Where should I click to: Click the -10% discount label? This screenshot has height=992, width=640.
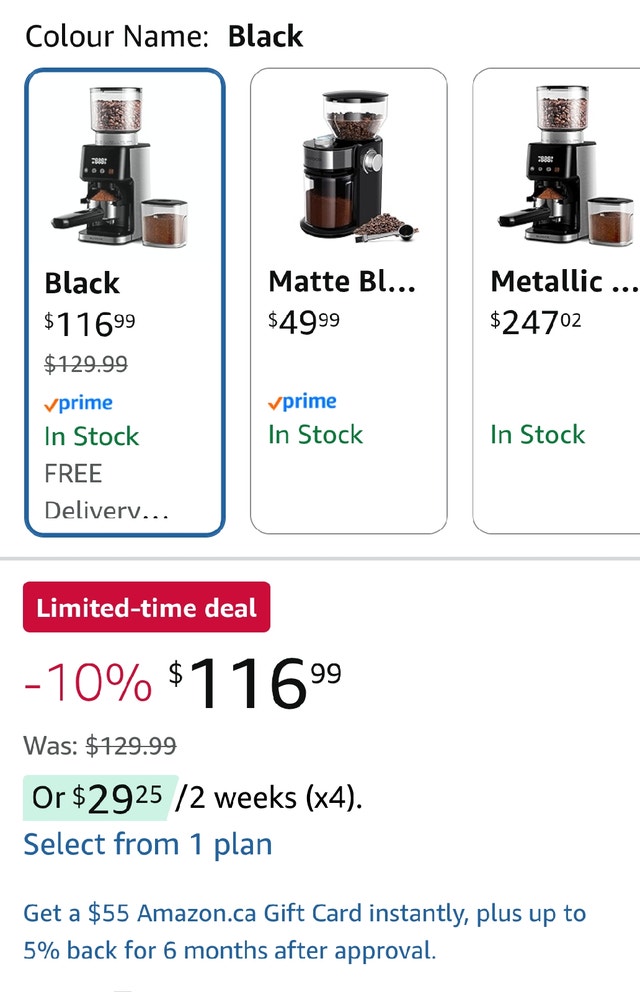[x=88, y=684]
